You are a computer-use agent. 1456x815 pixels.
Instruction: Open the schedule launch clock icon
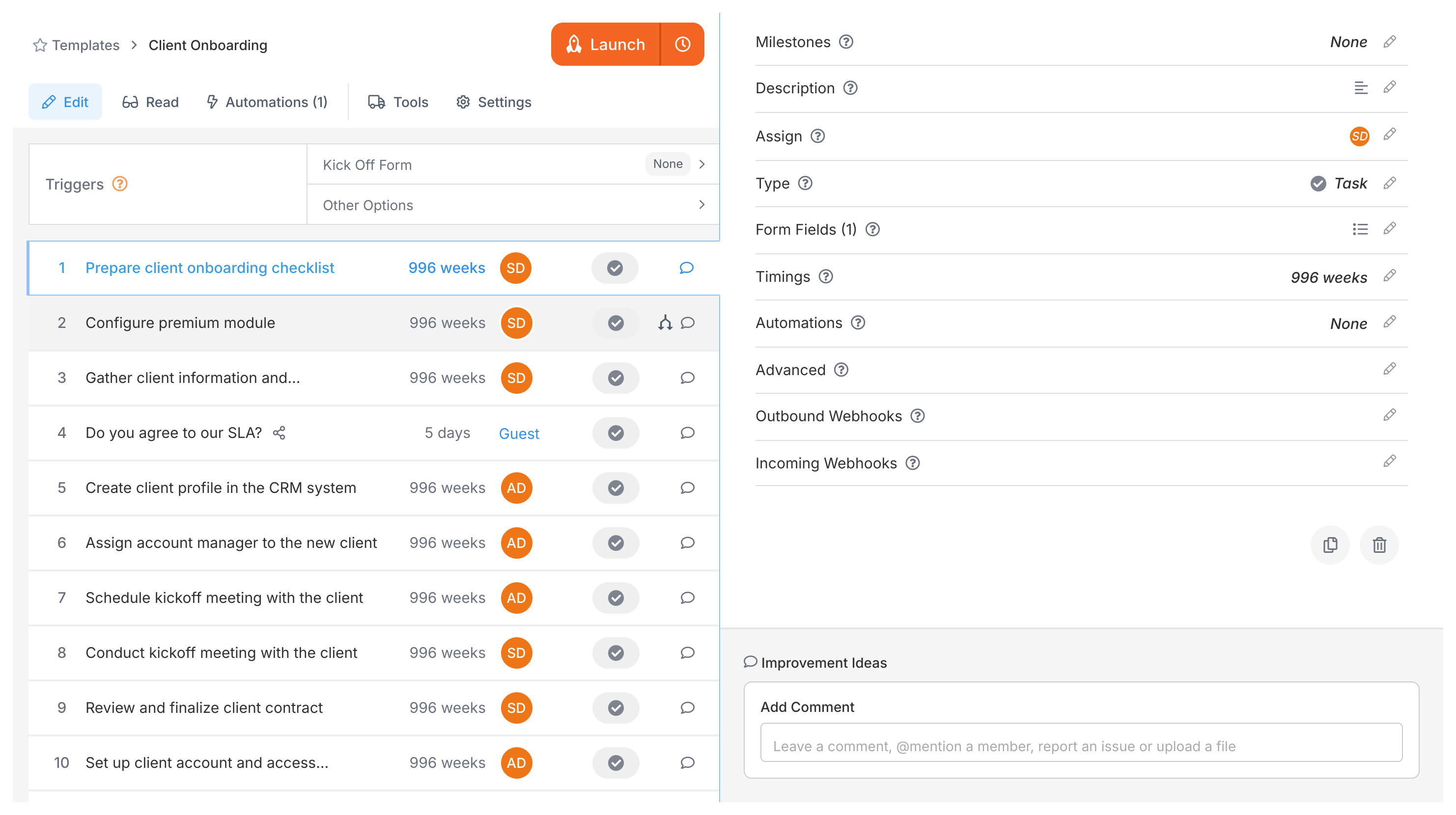coord(682,45)
